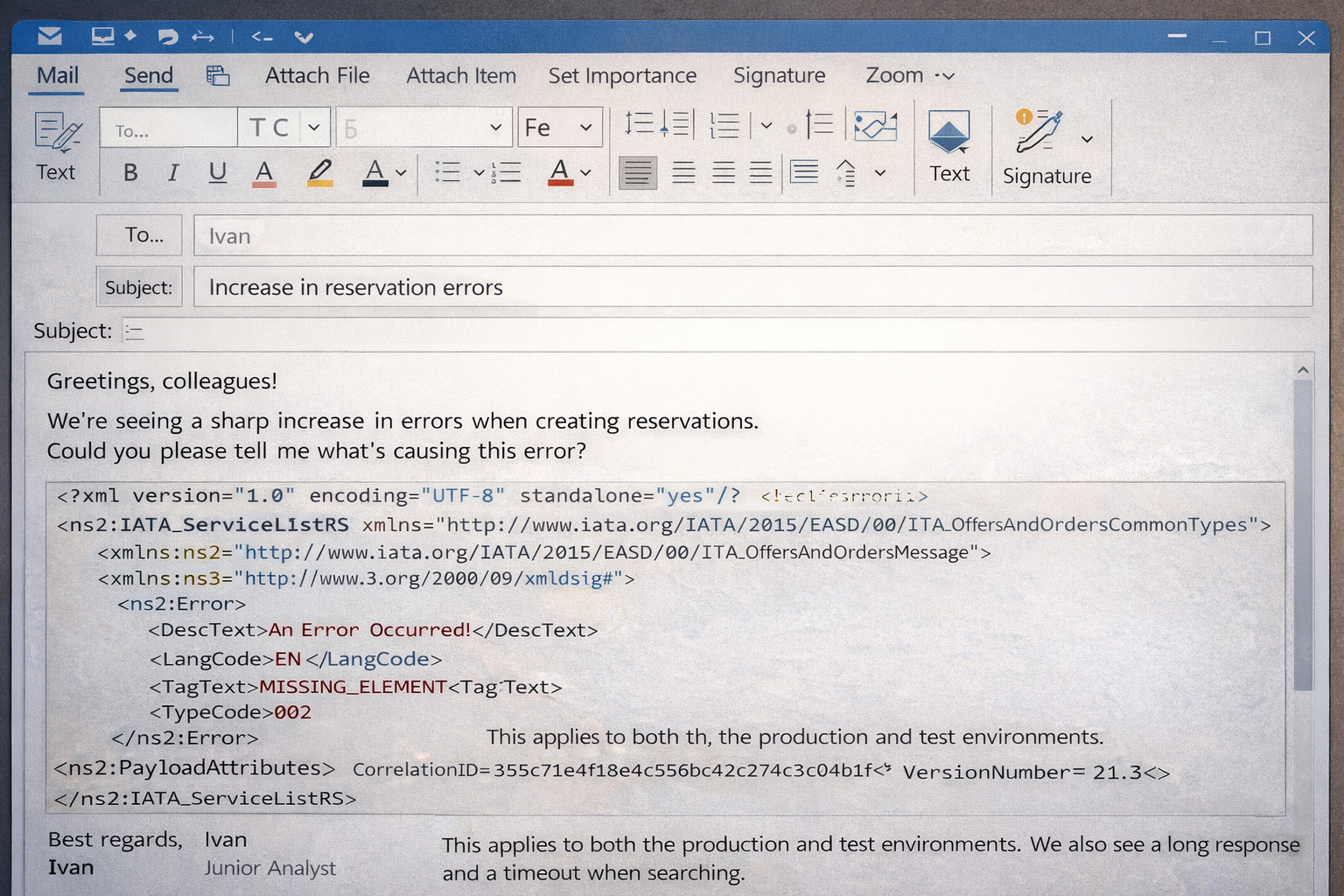1344x896 pixels.
Task: Click the numbered list icon in lower row
Action: (x=507, y=171)
